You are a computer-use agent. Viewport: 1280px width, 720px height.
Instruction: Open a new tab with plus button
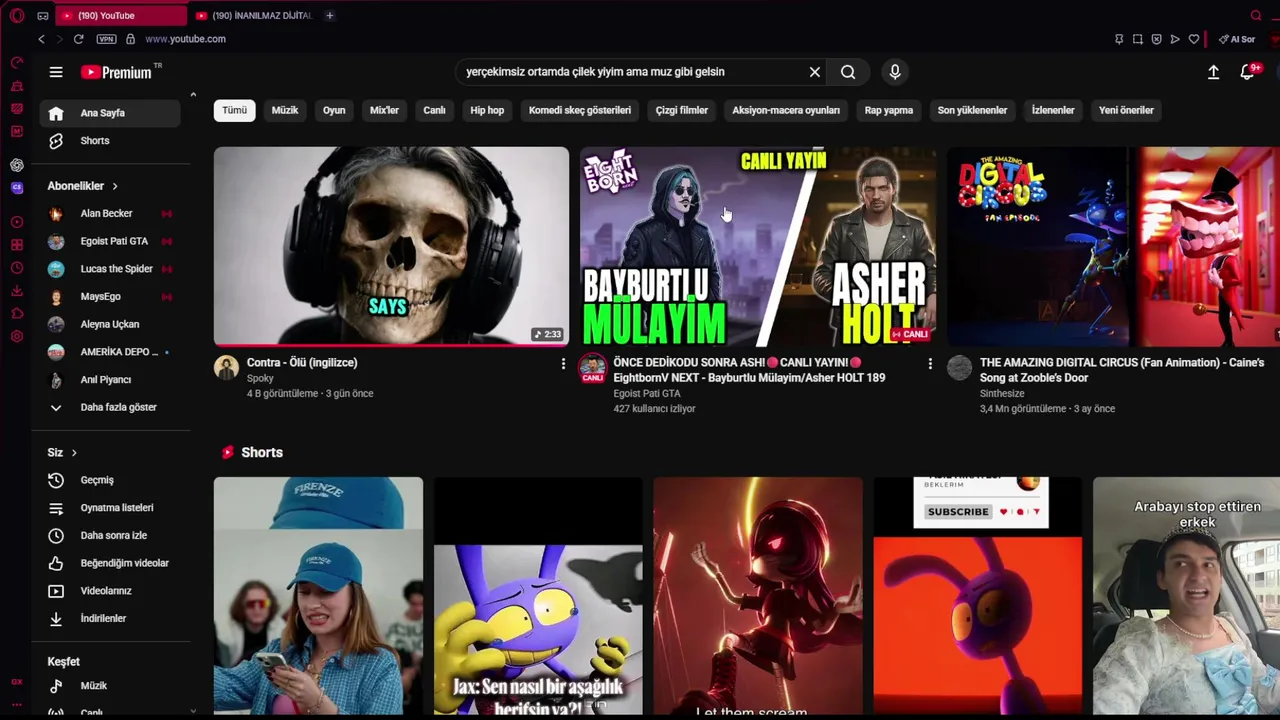pyautogui.click(x=329, y=16)
